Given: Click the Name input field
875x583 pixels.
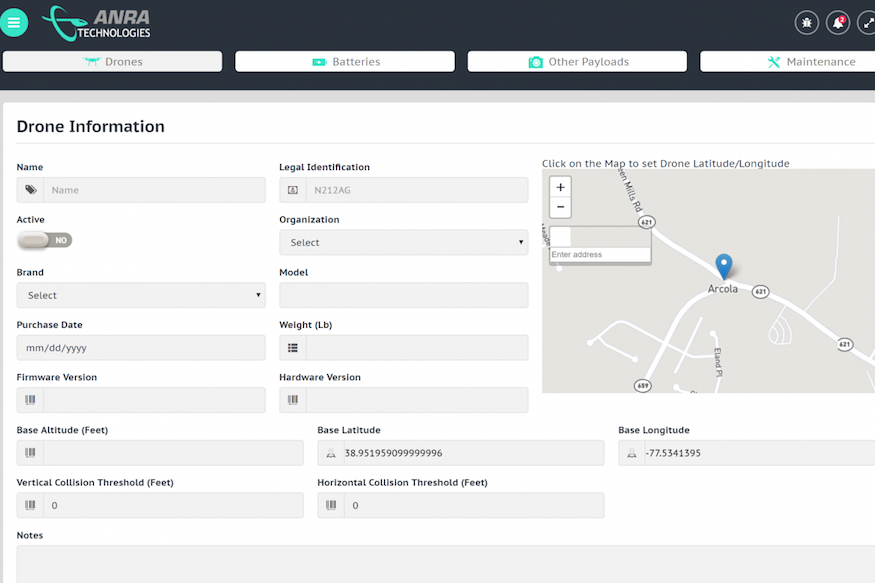Looking at the screenshot, I should coord(154,190).
